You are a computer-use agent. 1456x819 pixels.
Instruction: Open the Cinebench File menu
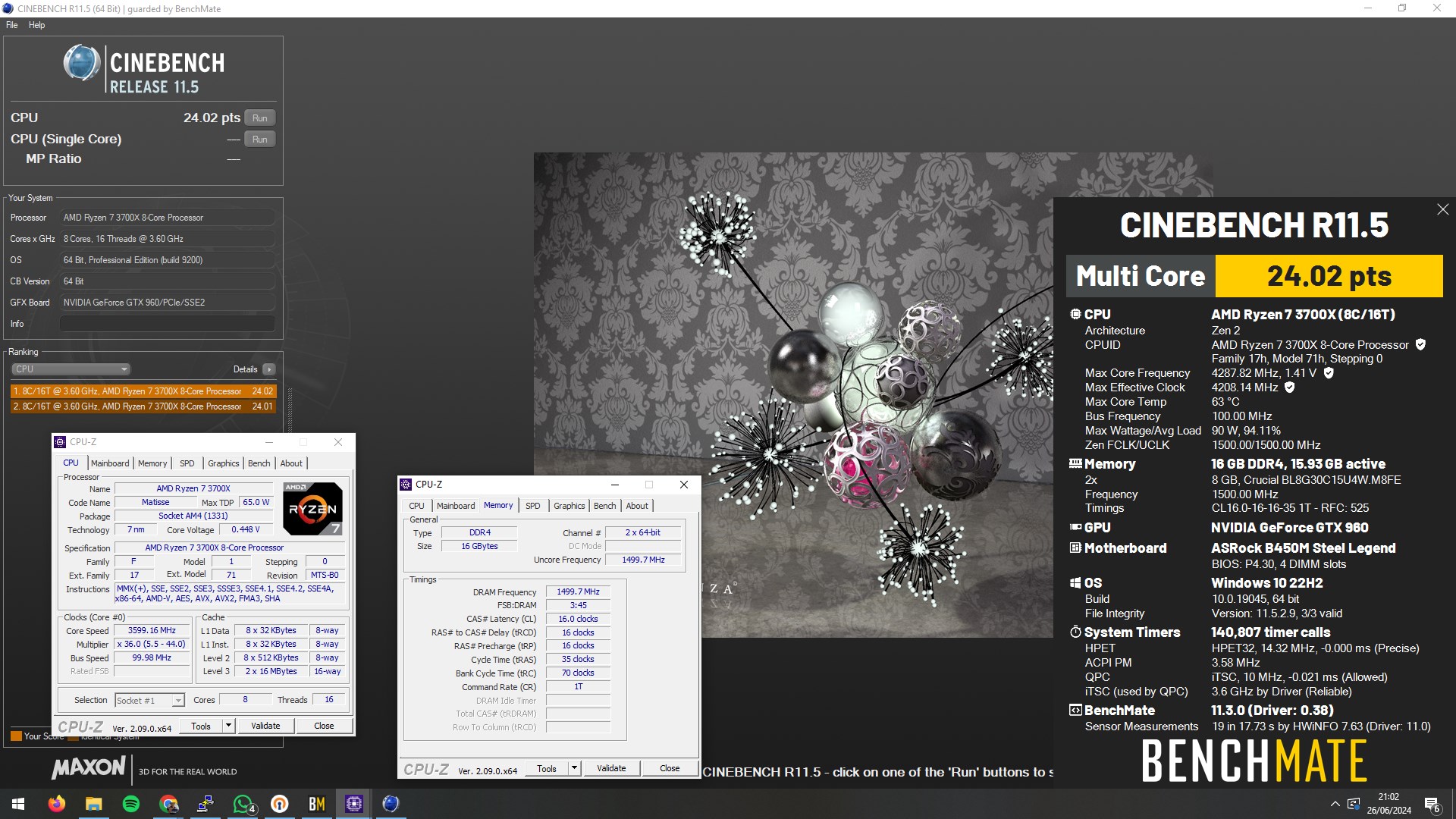coord(12,25)
